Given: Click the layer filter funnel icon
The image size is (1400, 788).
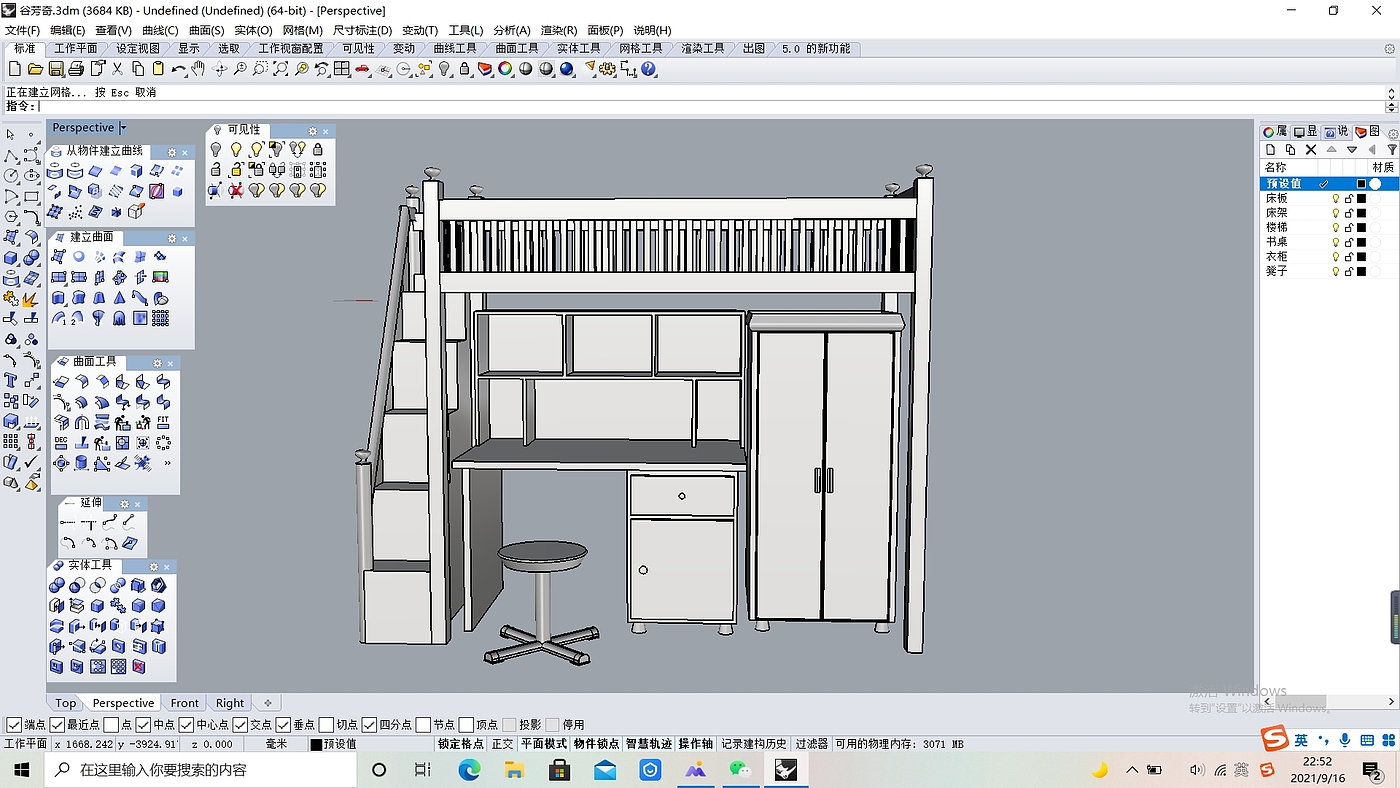Looking at the screenshot, I should click(x=1391, y=150).
